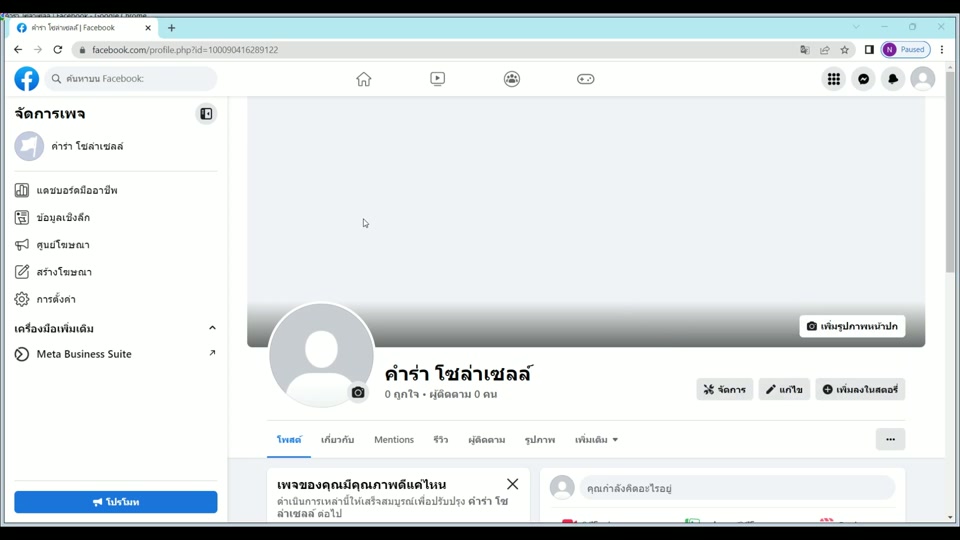Go back with browser back arrow

pyautogui.click(x=18, y=50)
